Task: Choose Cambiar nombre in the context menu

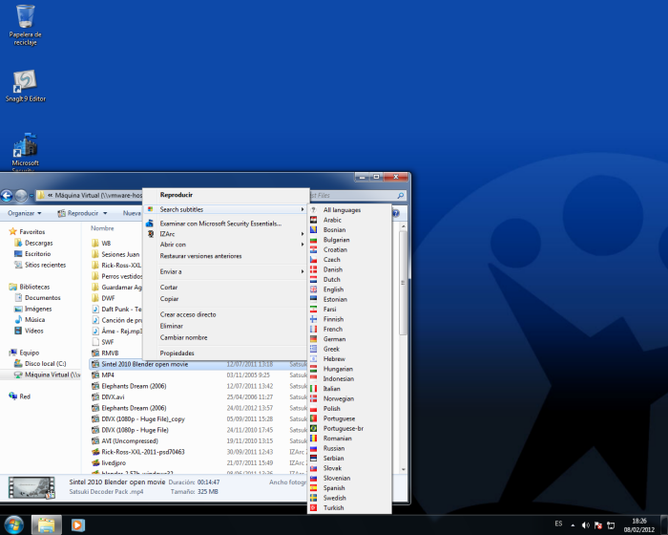Action: pyautogui.click(x=226, y=337)
